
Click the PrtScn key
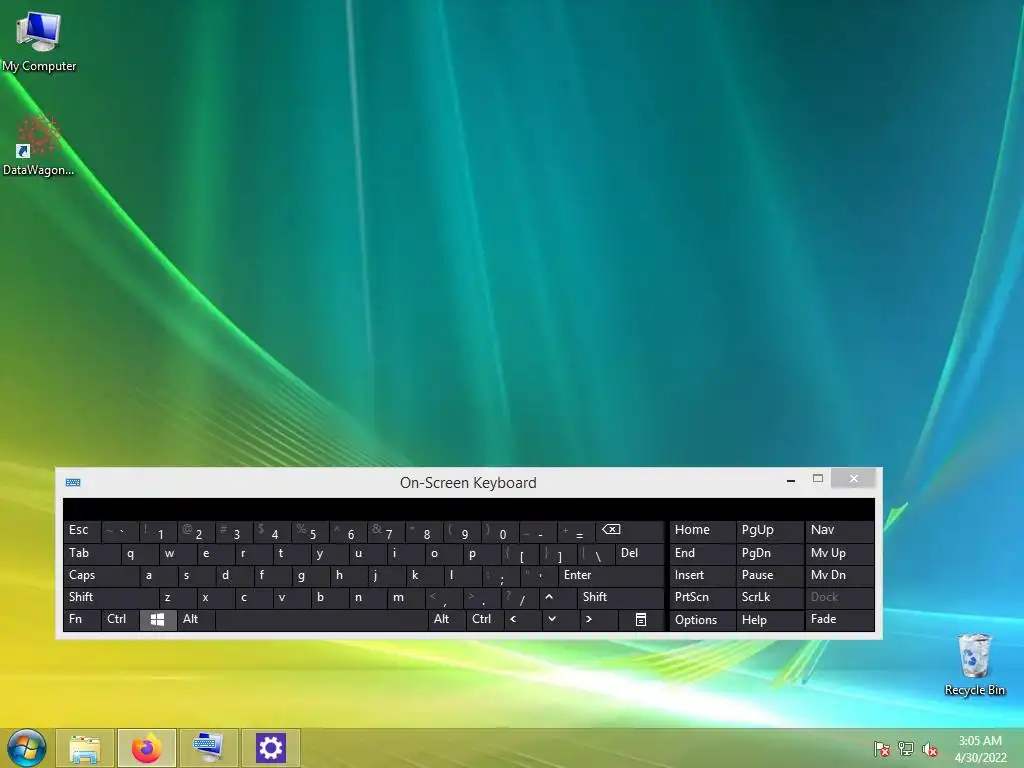703,598
